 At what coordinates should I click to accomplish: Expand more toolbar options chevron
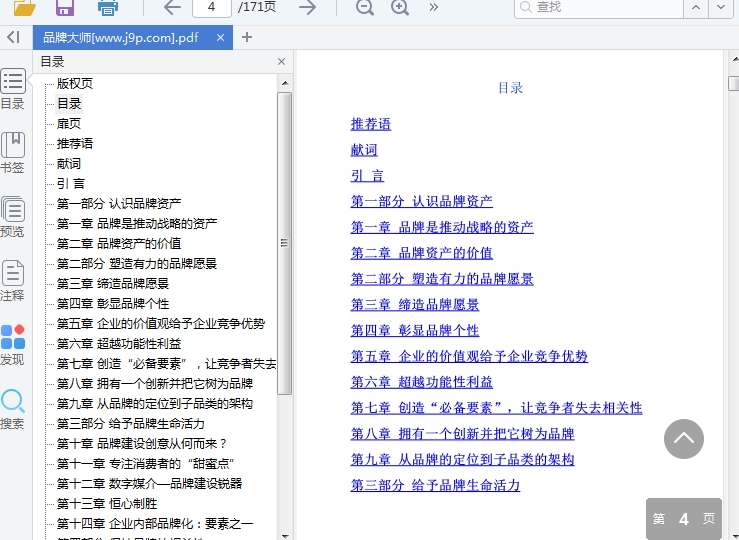433,8
